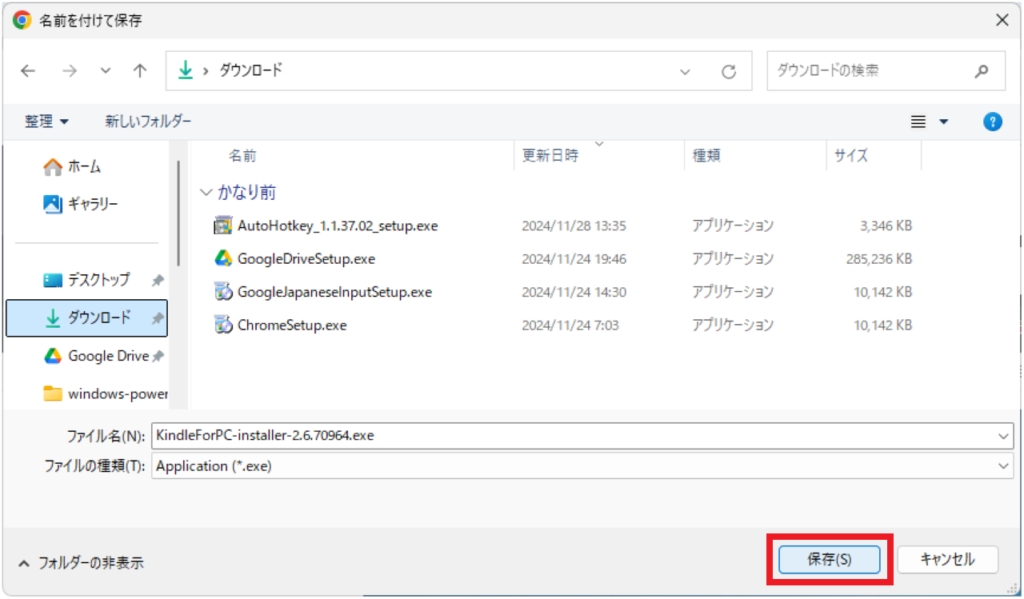Click the search magnifier icon
The height and width of the screenshot is (599, 1024).
(981, 71)
